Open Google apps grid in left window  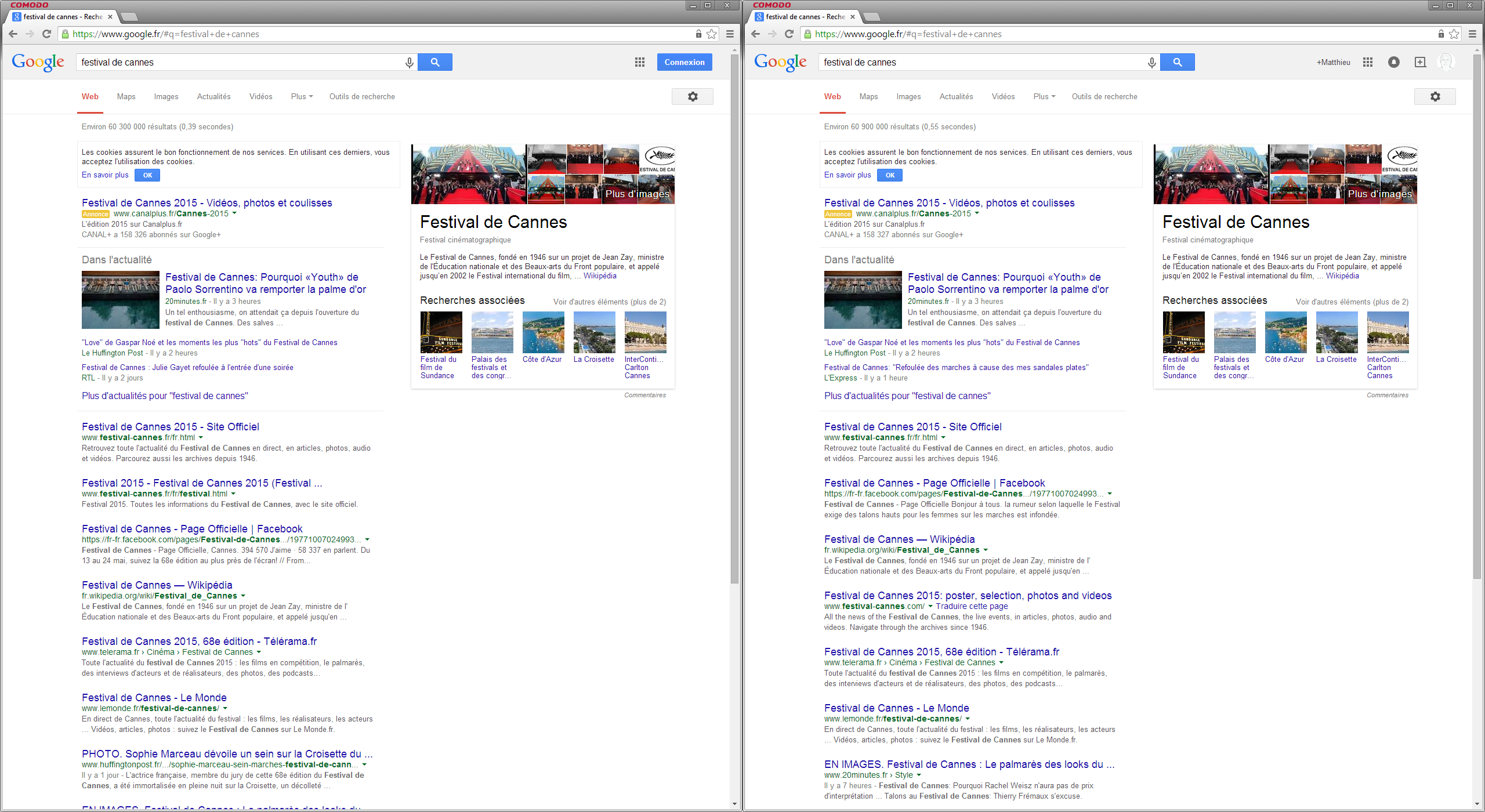coord(640,62)
